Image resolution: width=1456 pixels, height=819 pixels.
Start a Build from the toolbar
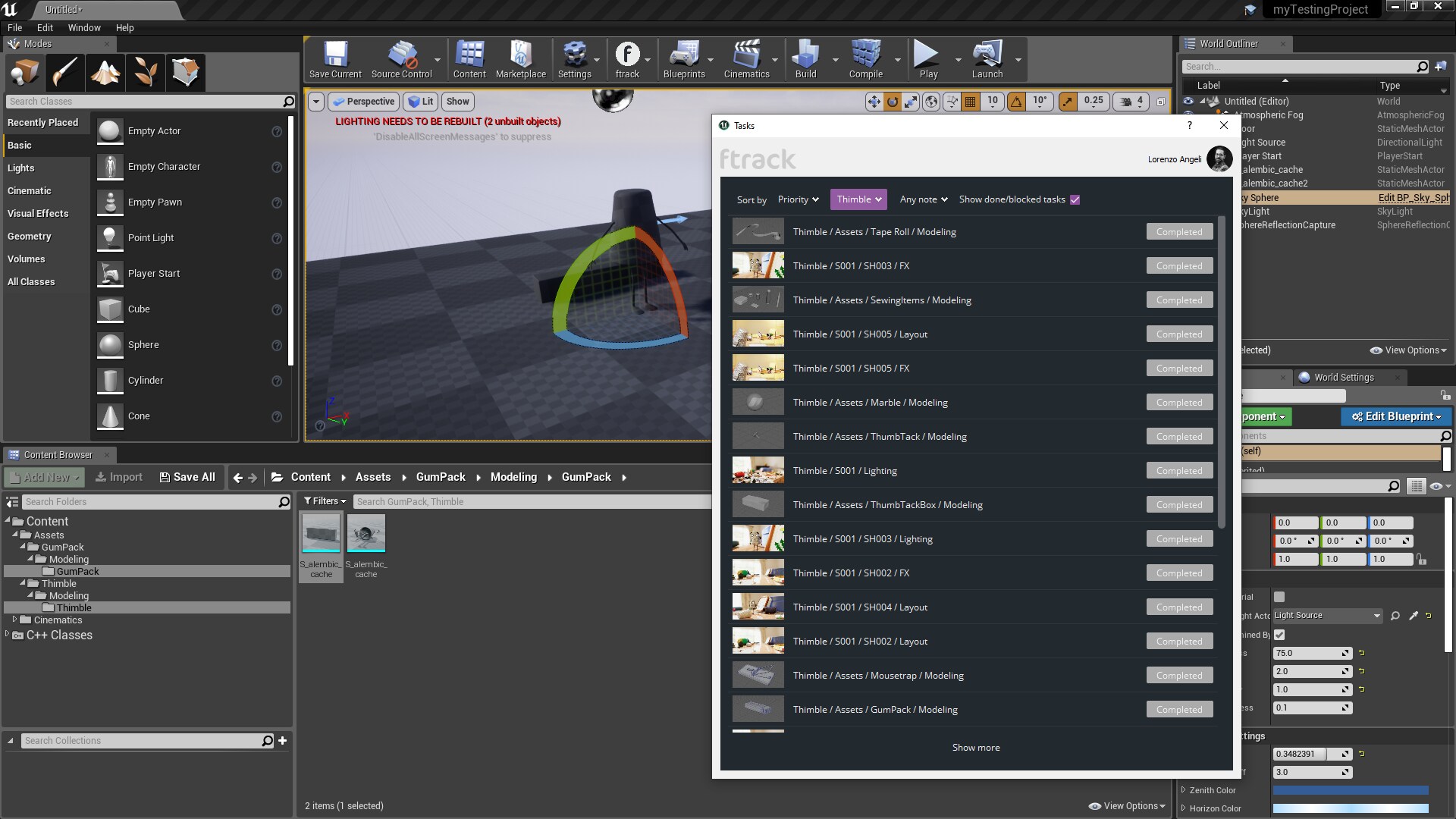[806, 59]
